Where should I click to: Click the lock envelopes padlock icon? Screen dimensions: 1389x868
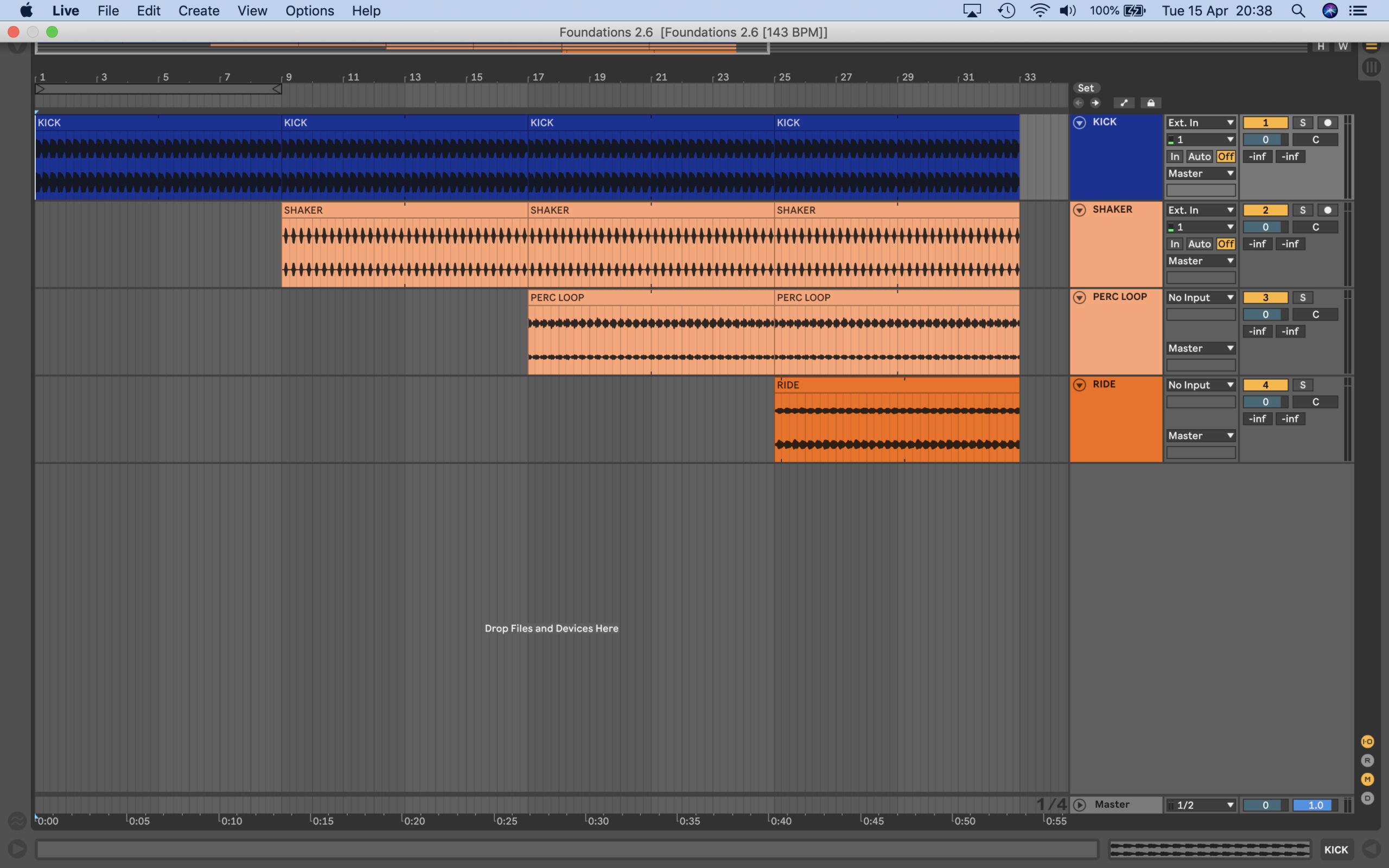[x=1150, y=103]
